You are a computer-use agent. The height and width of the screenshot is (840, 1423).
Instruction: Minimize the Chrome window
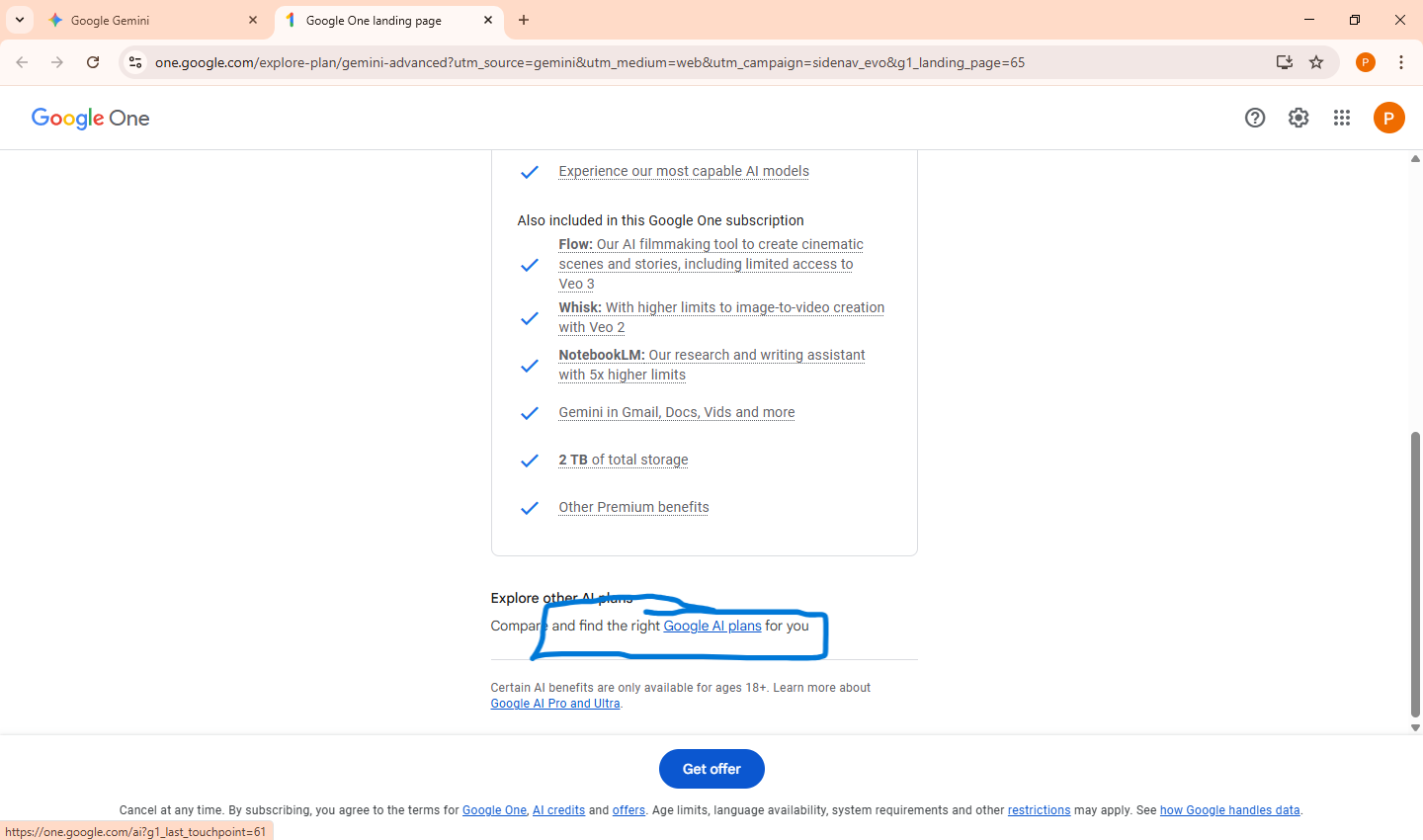1309,20
